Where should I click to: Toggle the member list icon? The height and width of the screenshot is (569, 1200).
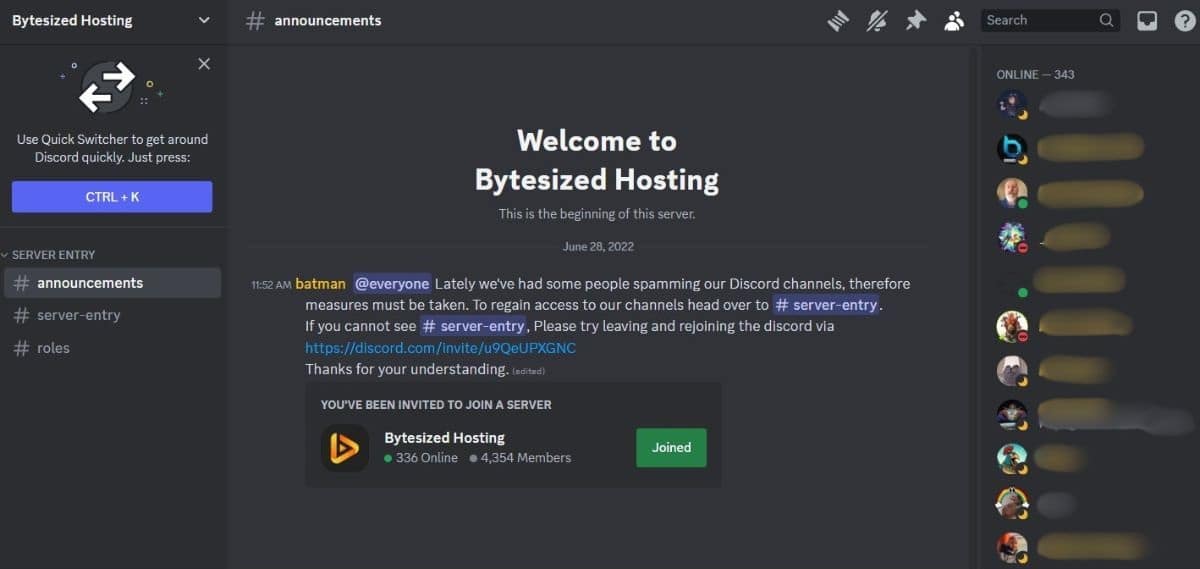point(954,20)
